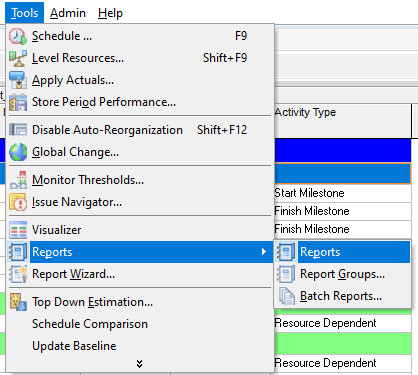The height and width of the screenshot is (375, 418).
Task: Click the Monitor Thresholds icon
Action: (x=18, y=180)
